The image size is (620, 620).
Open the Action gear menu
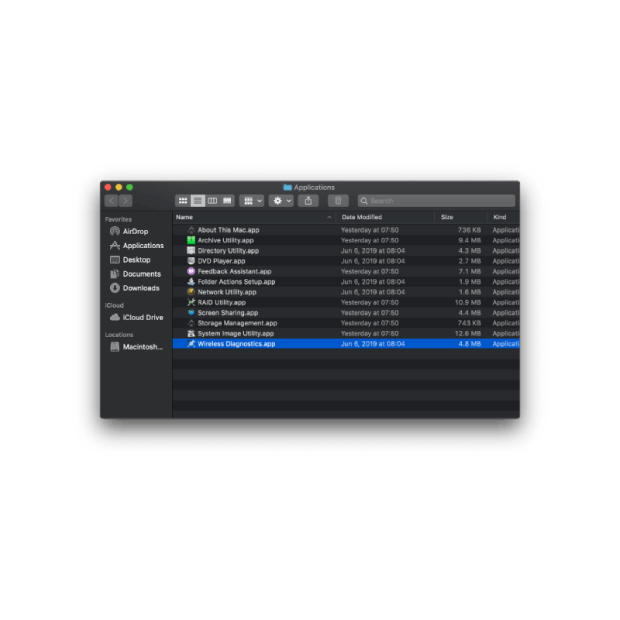point(281,201)
